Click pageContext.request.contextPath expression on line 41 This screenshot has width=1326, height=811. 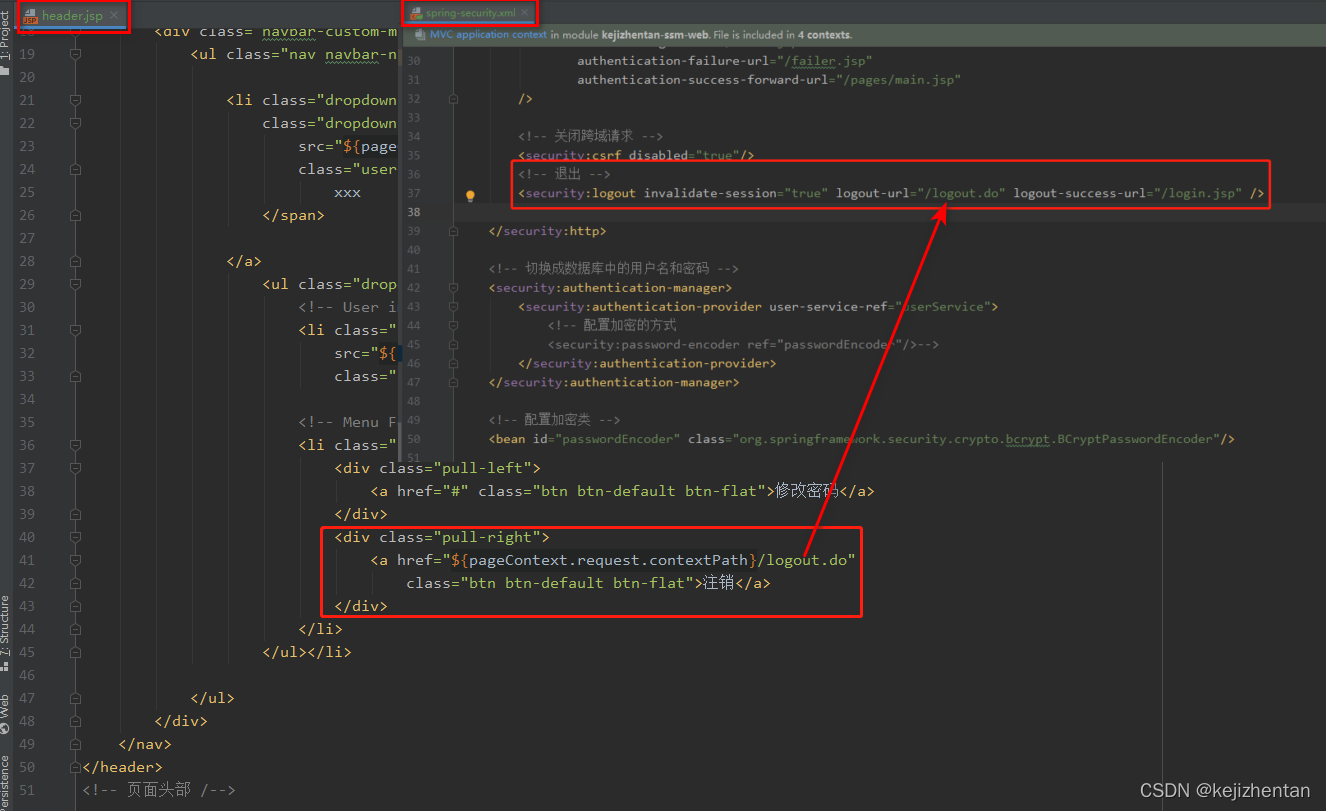[608, 560]
